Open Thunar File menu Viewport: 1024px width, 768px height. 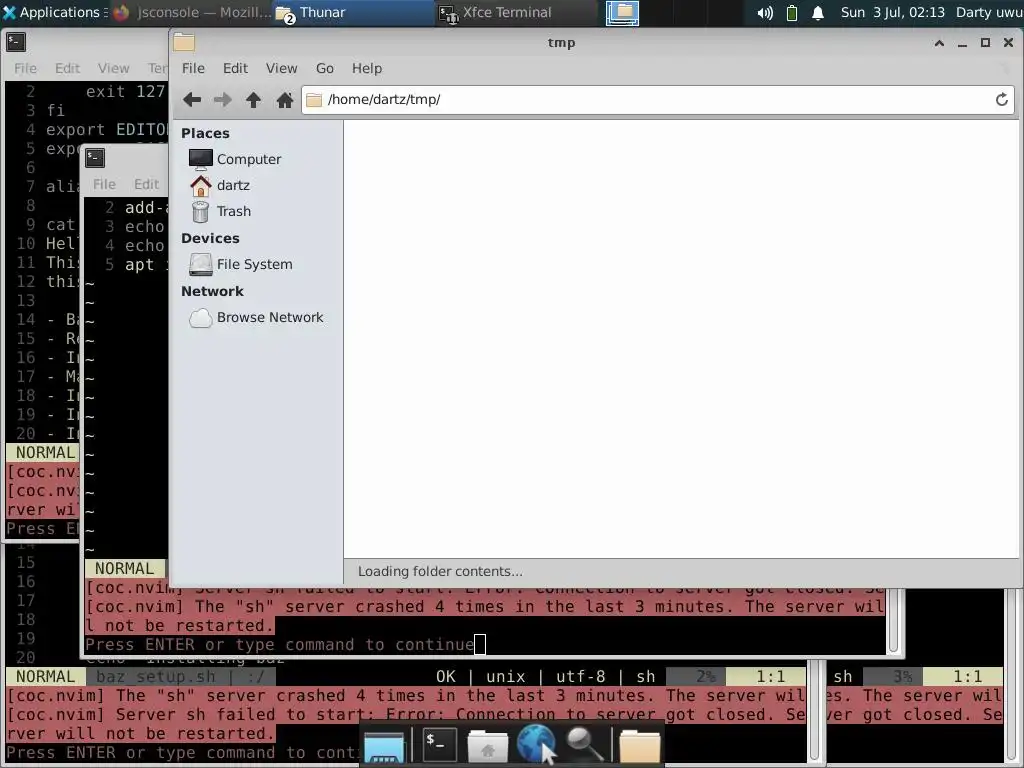point(193,68)
